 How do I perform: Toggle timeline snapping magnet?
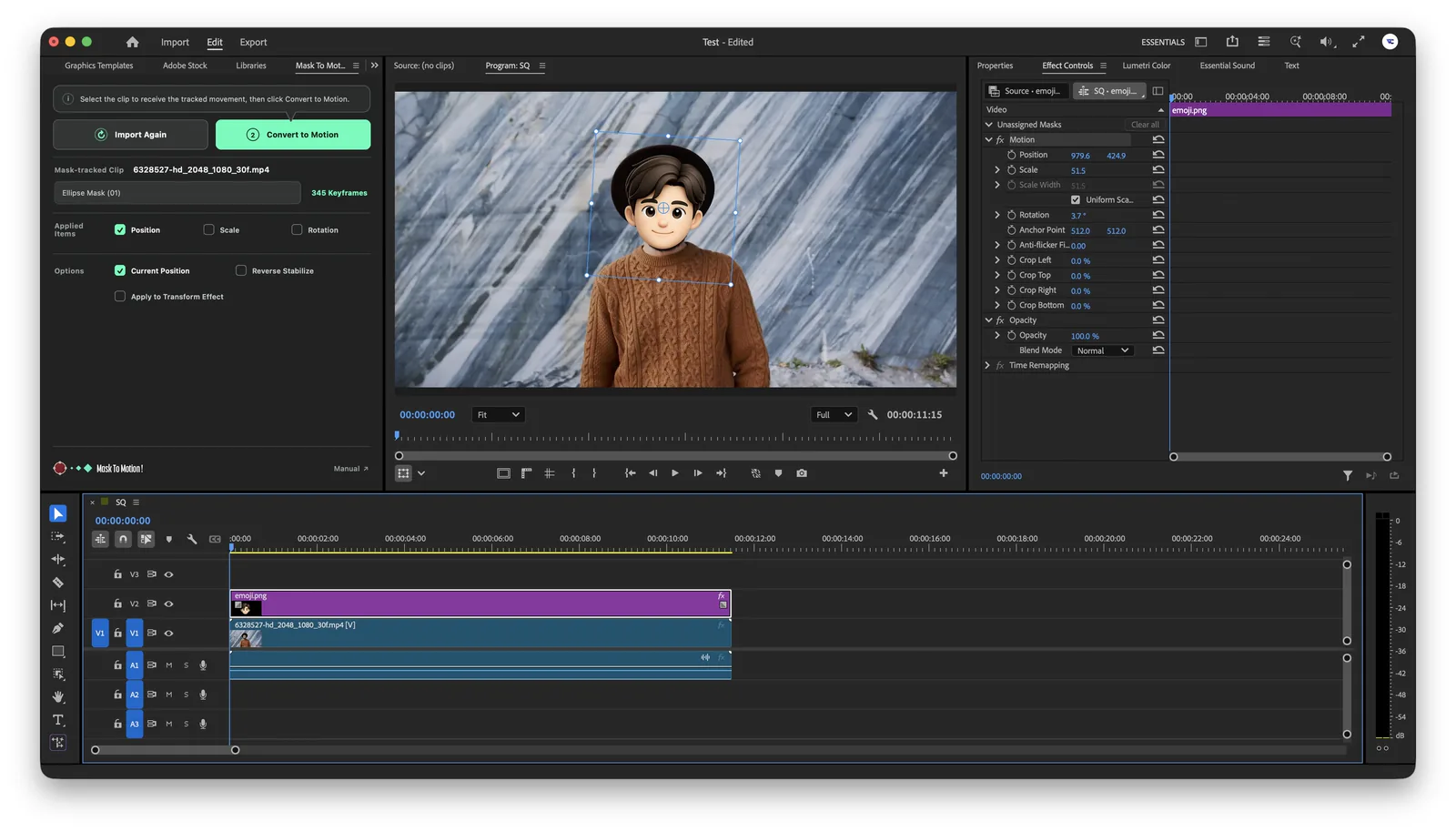pyautogui.click(x=123, y=539)
